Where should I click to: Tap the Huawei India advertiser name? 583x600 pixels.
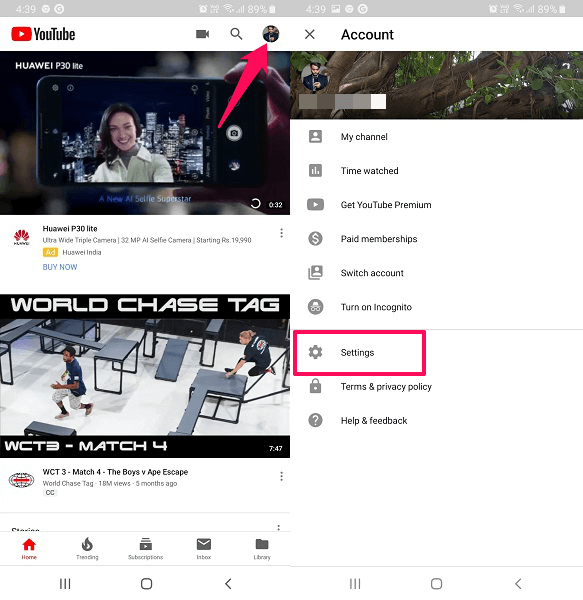coord(82,252)
